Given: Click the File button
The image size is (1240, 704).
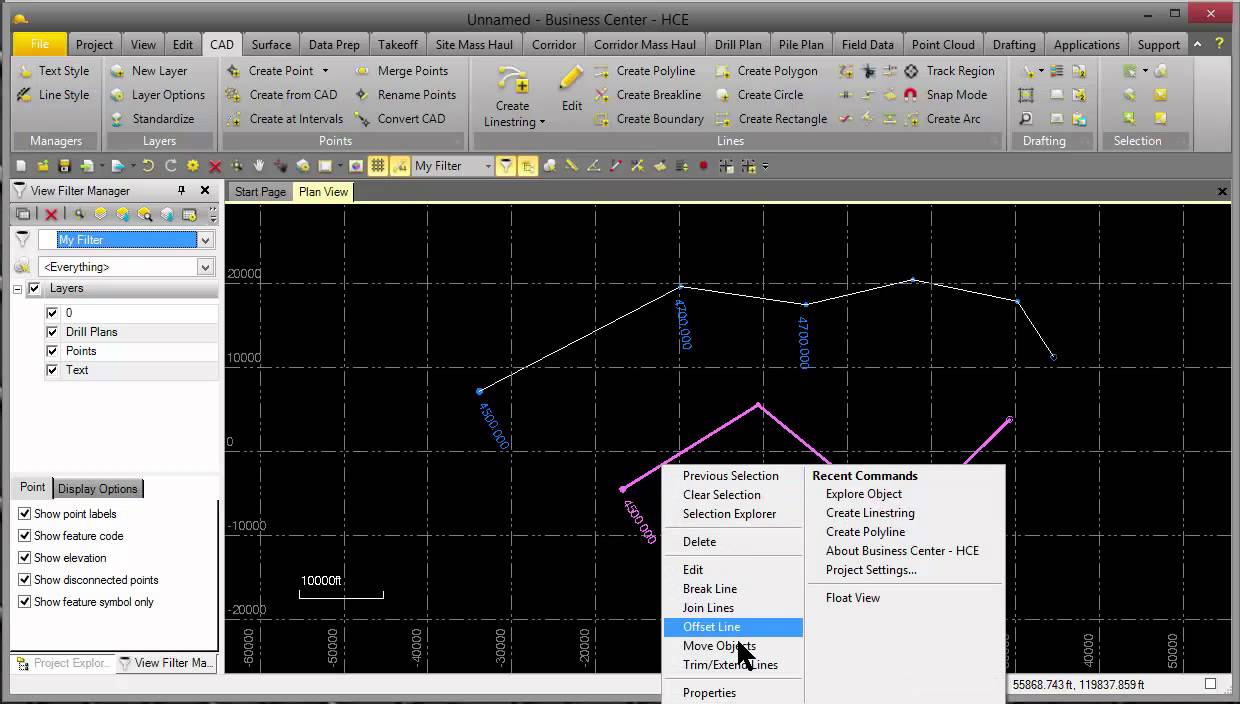Looking at the screenshot, I should tap(40, 44).
